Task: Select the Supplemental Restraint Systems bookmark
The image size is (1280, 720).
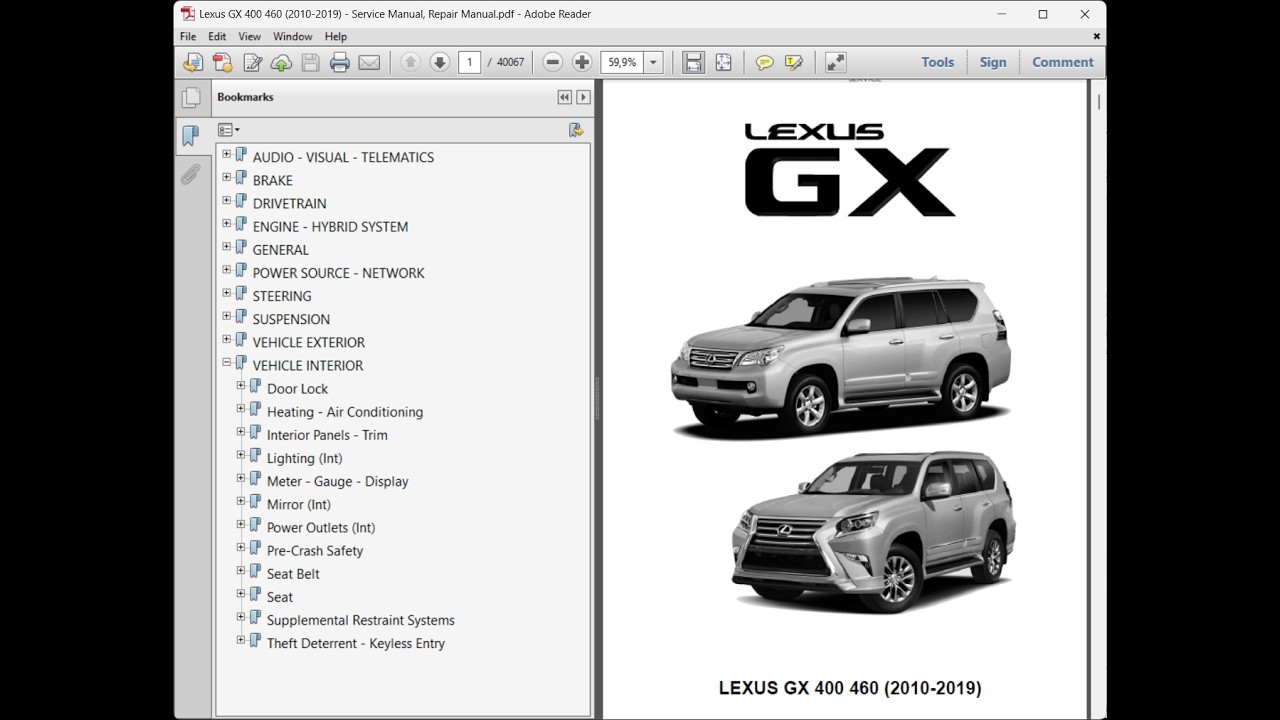Action: 360,620
